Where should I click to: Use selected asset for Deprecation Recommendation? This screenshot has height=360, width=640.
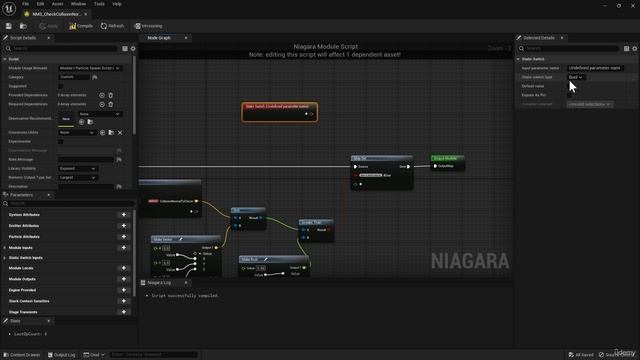81,122
